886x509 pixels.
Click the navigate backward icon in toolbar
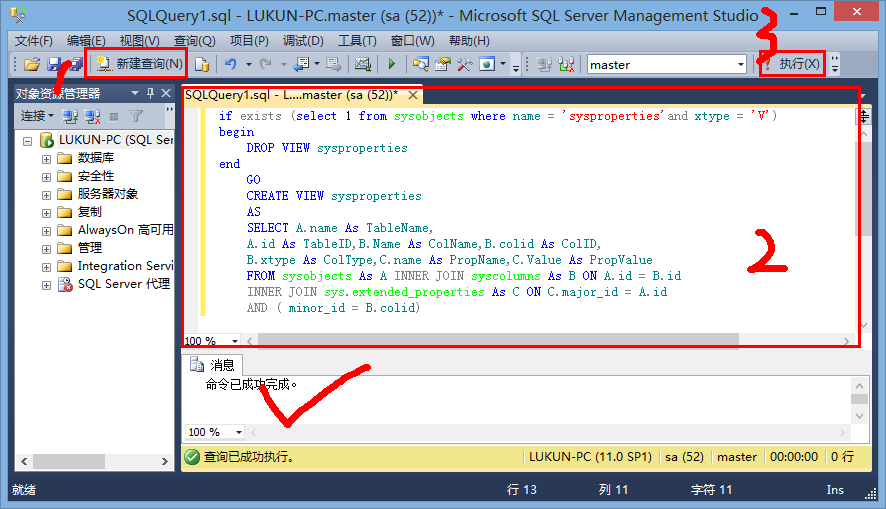[x=301, y=64]
